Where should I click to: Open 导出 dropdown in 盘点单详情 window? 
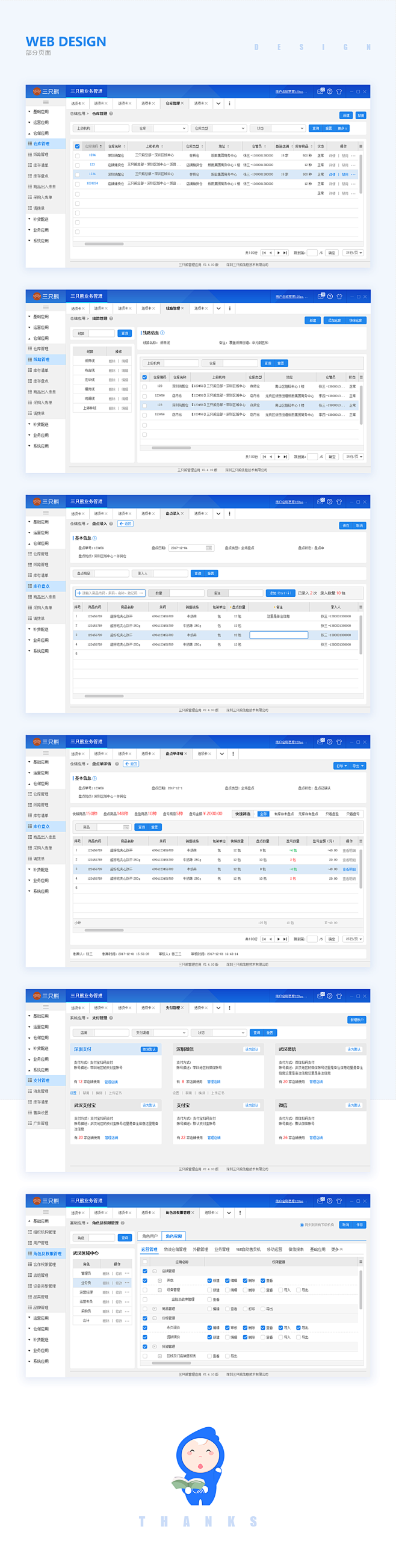[357, 766]
